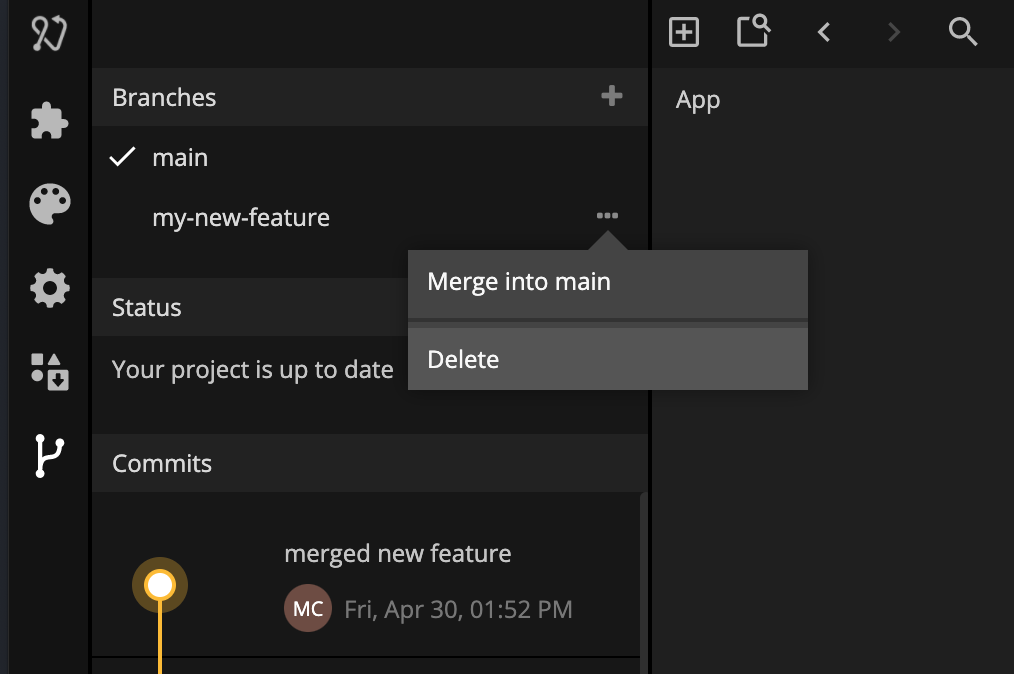Click the App component title
Image resolution: width=1014 pixels, height=674 pixels.
[698, 100]
